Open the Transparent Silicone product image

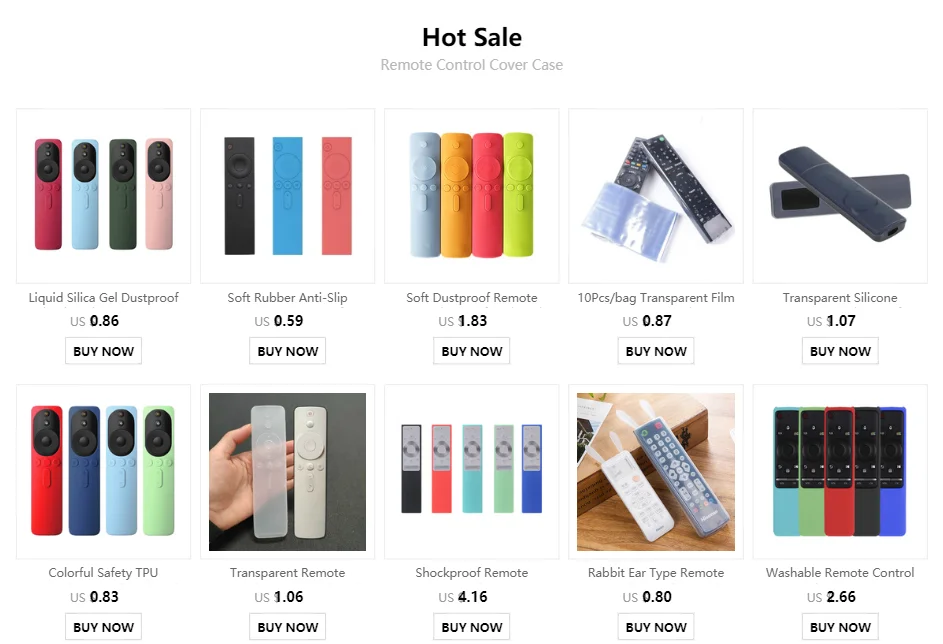840,196
